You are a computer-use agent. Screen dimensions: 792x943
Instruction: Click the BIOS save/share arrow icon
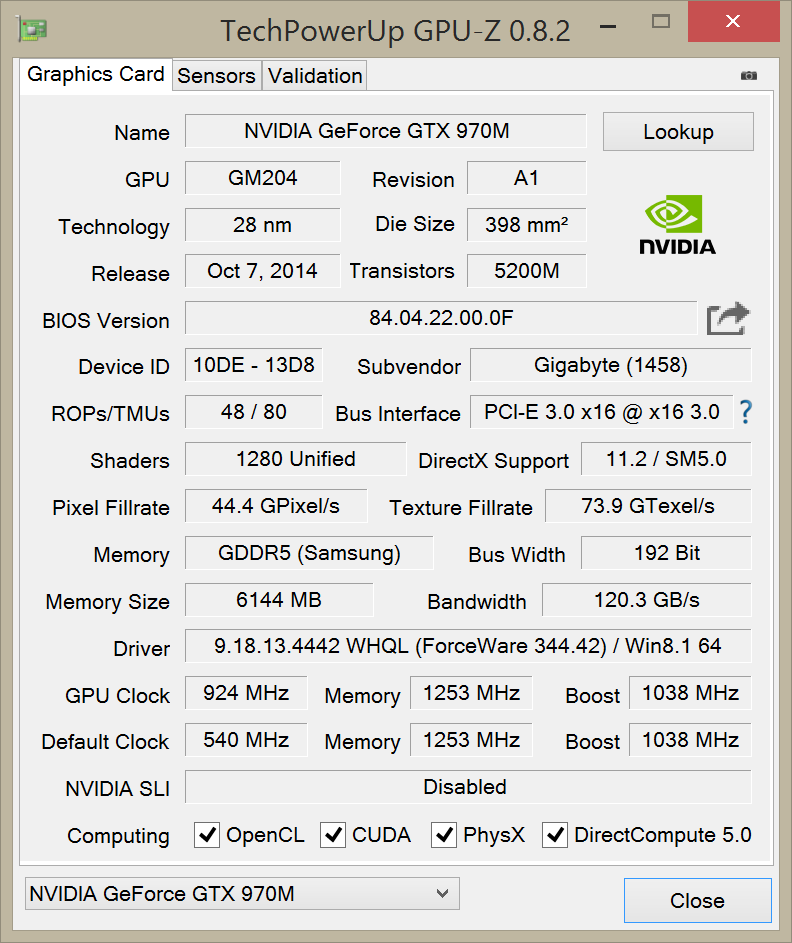pyautogui.click(x=728, y=318)
